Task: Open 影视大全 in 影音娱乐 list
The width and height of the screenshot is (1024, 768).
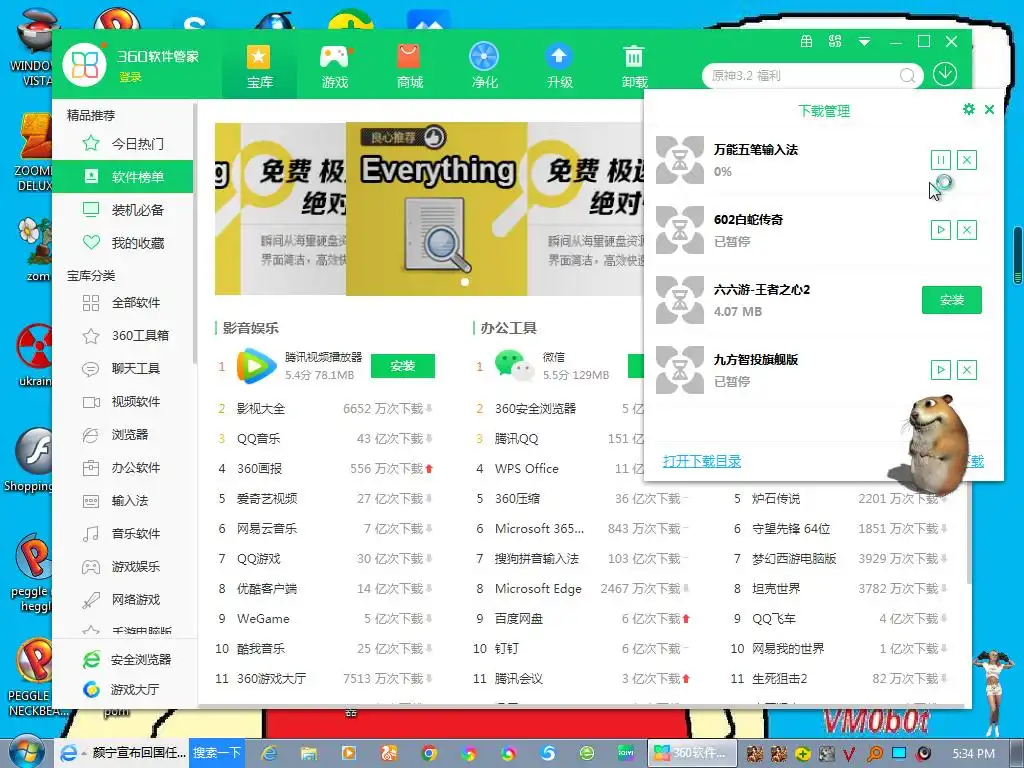Action: (x=261, y=409)
